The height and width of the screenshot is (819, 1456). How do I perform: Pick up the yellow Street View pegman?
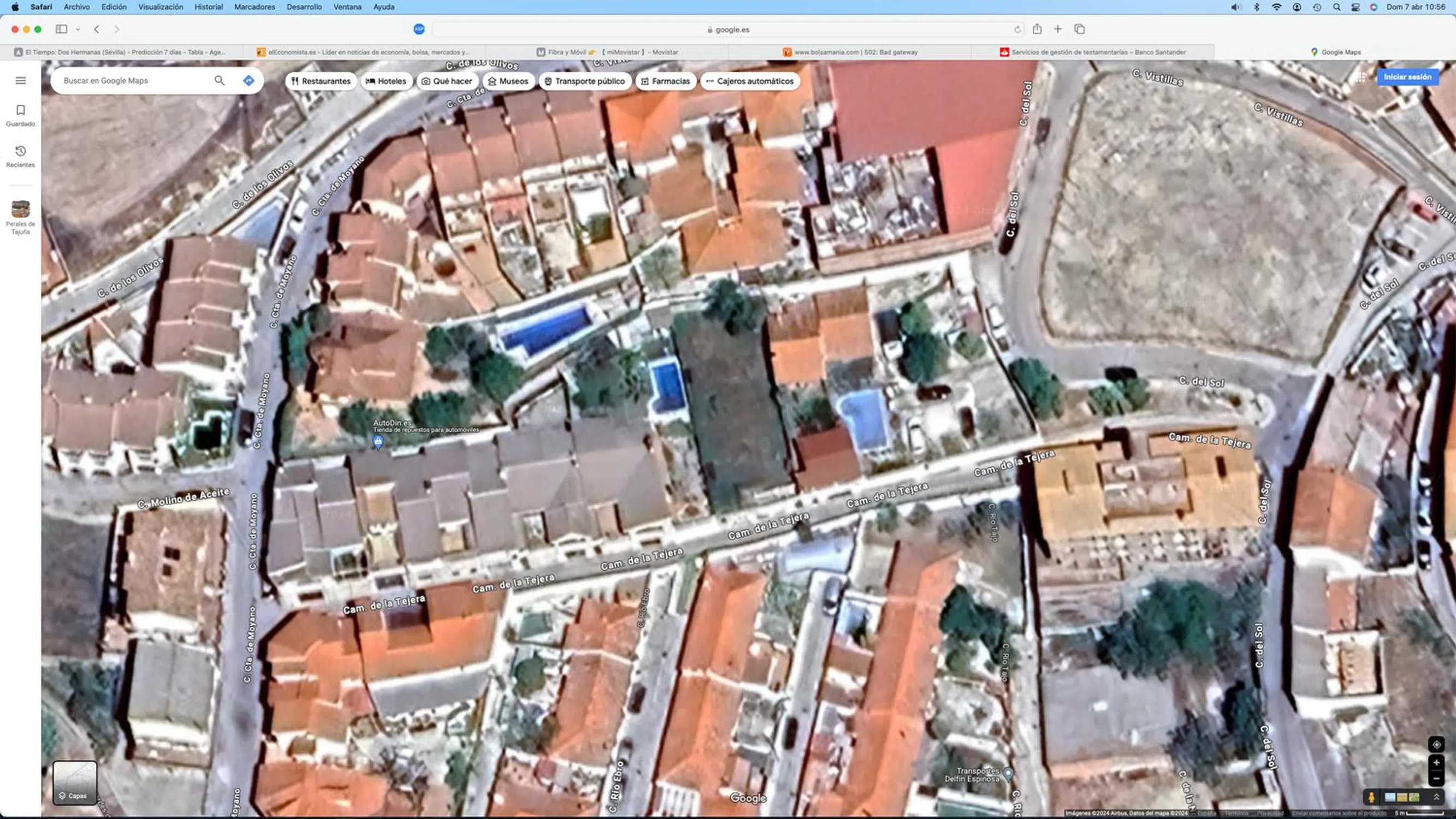(1371, 797)
